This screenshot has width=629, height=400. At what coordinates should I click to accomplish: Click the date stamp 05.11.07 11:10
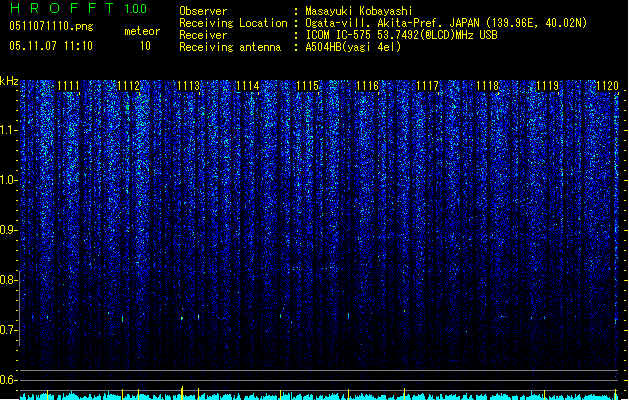coord(51,46)
